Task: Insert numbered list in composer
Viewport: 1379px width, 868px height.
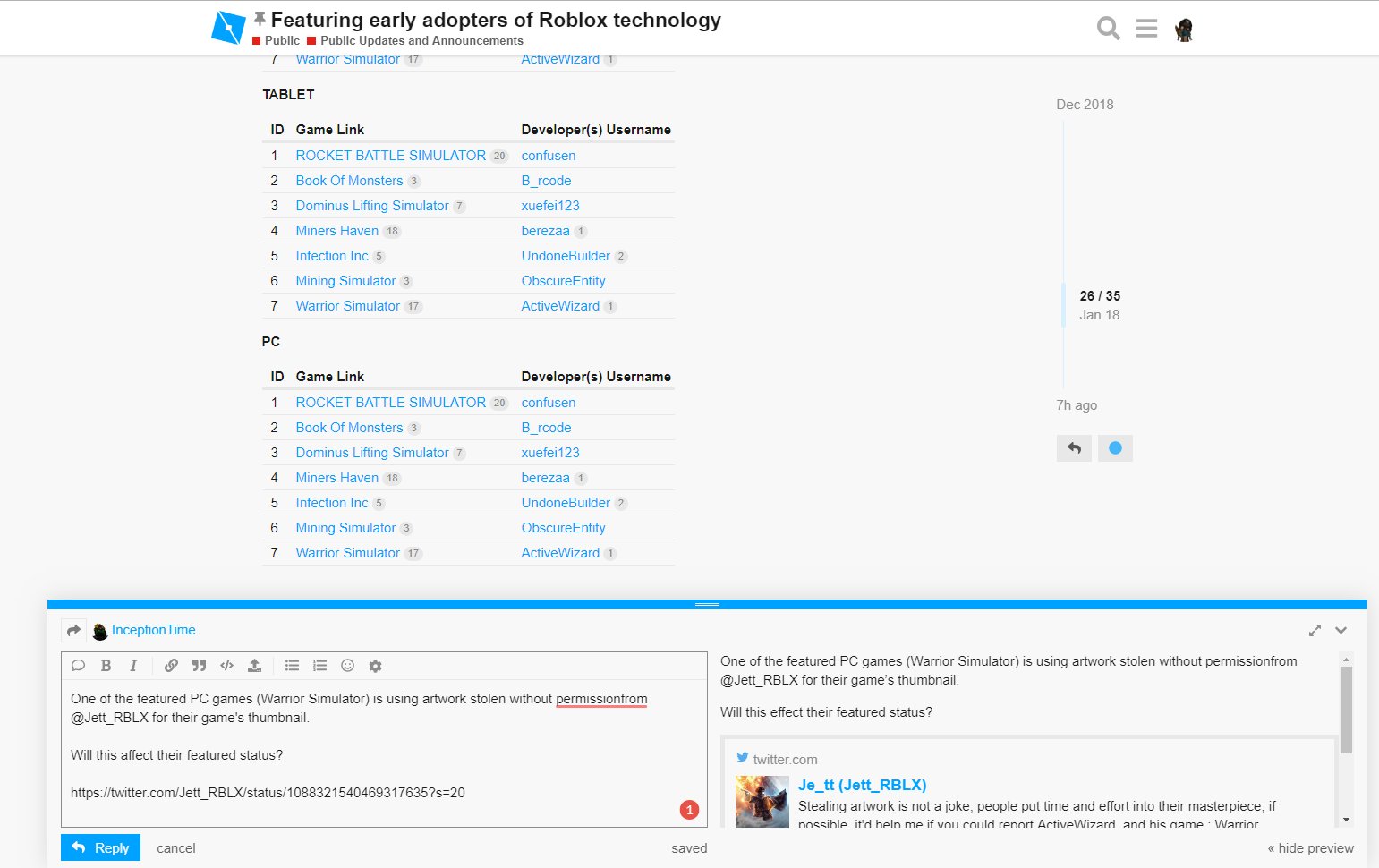Action: tap(319, 665)
